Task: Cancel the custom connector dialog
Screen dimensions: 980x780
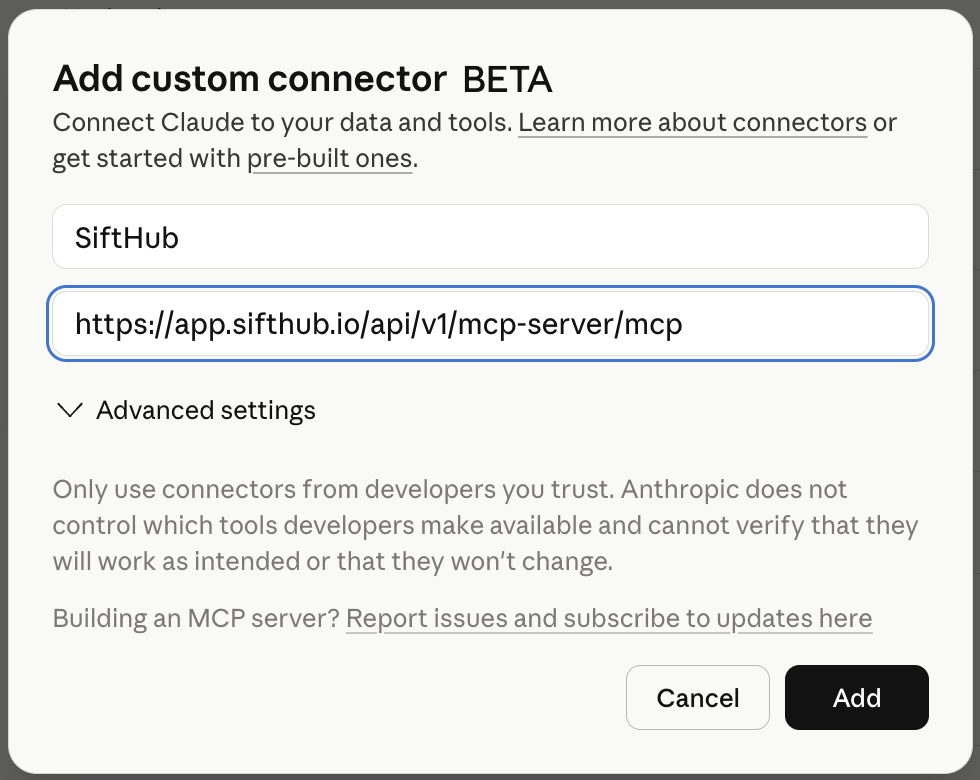Action: (698, 698)
